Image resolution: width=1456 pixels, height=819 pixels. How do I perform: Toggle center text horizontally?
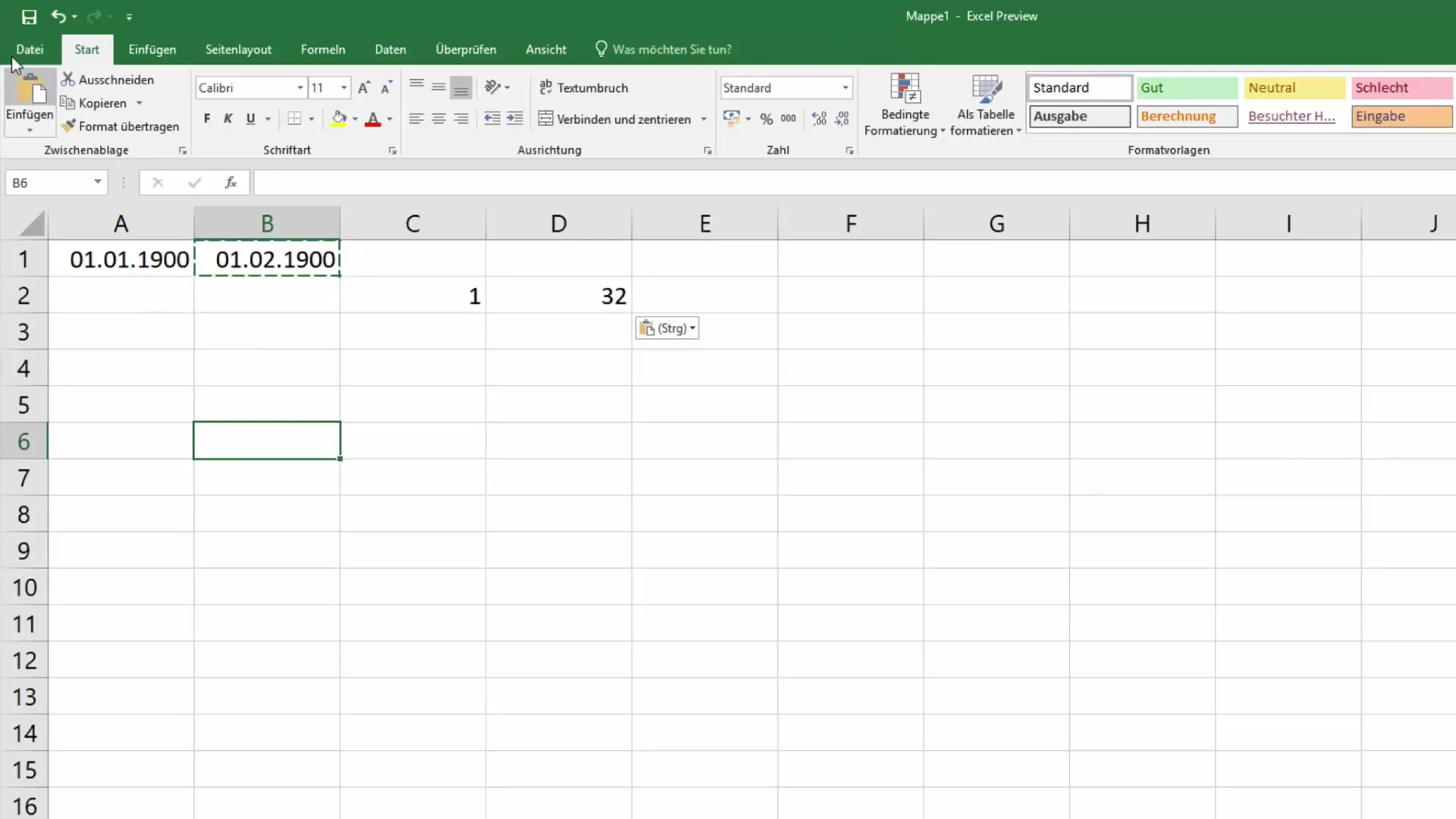point(438,119)
